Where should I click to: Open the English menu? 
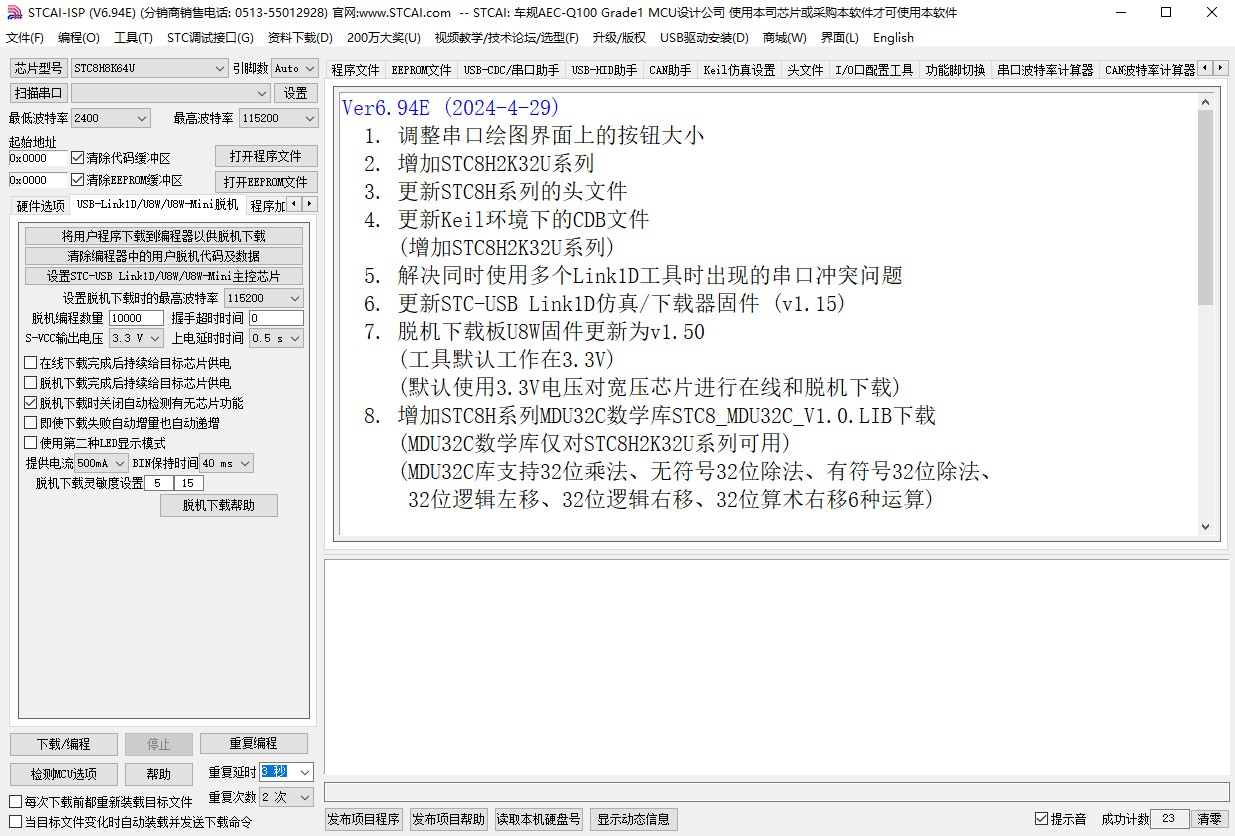point(893,38)
